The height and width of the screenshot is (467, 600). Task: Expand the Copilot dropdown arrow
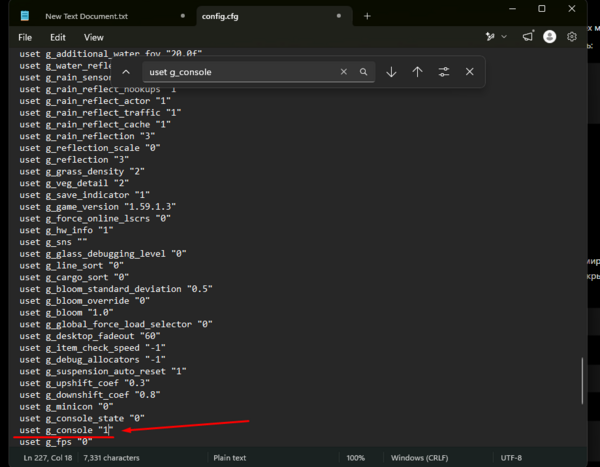504,37
